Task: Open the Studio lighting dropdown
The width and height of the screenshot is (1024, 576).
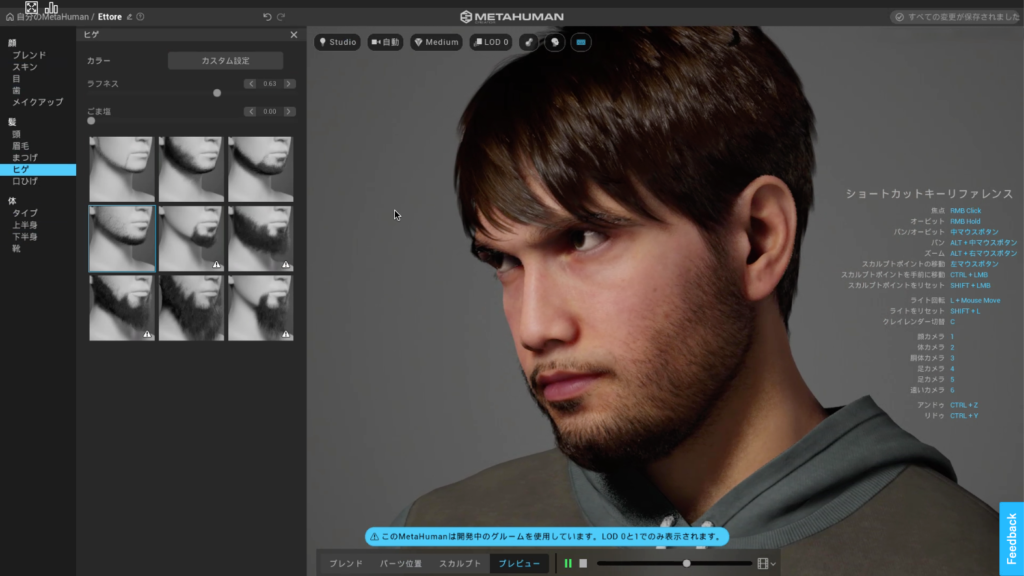Action: click(338, 42)
